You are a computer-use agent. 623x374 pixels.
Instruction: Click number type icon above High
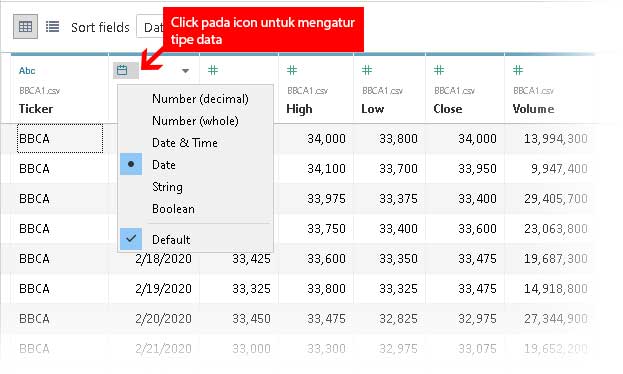coord(292,70)
